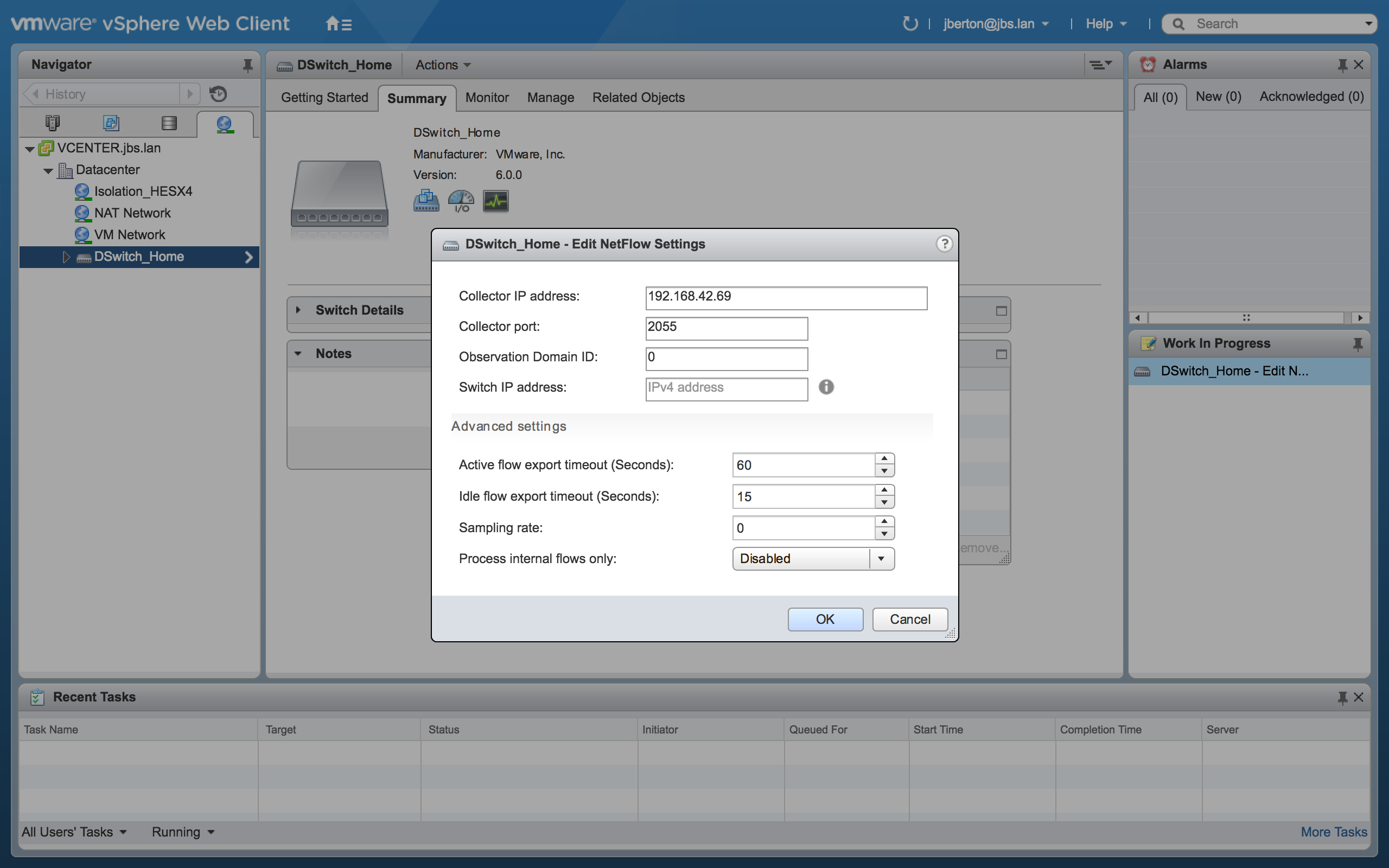1389x868 pixels.
Task: Click the Collector port field
Action: 726,328
